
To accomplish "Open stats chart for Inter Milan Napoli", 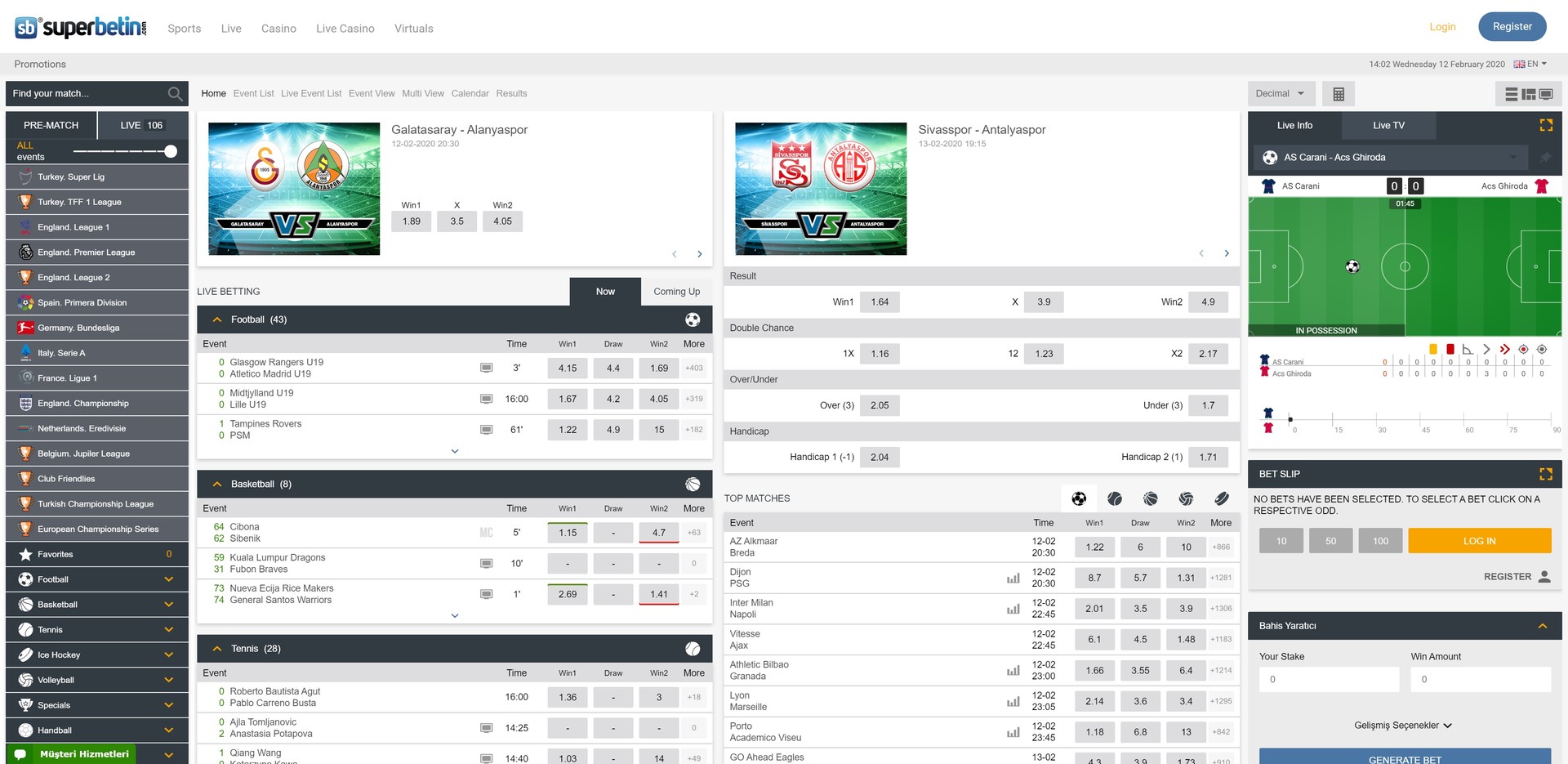I will [1013, 609].
